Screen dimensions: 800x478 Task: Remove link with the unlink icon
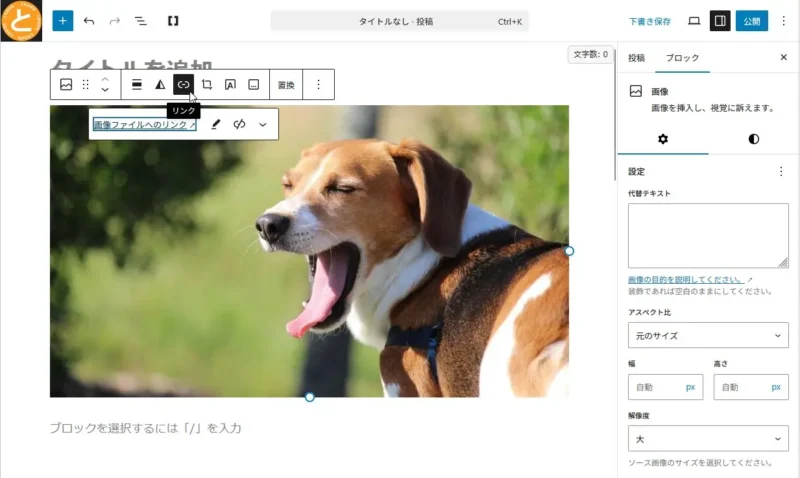[239, 125]
